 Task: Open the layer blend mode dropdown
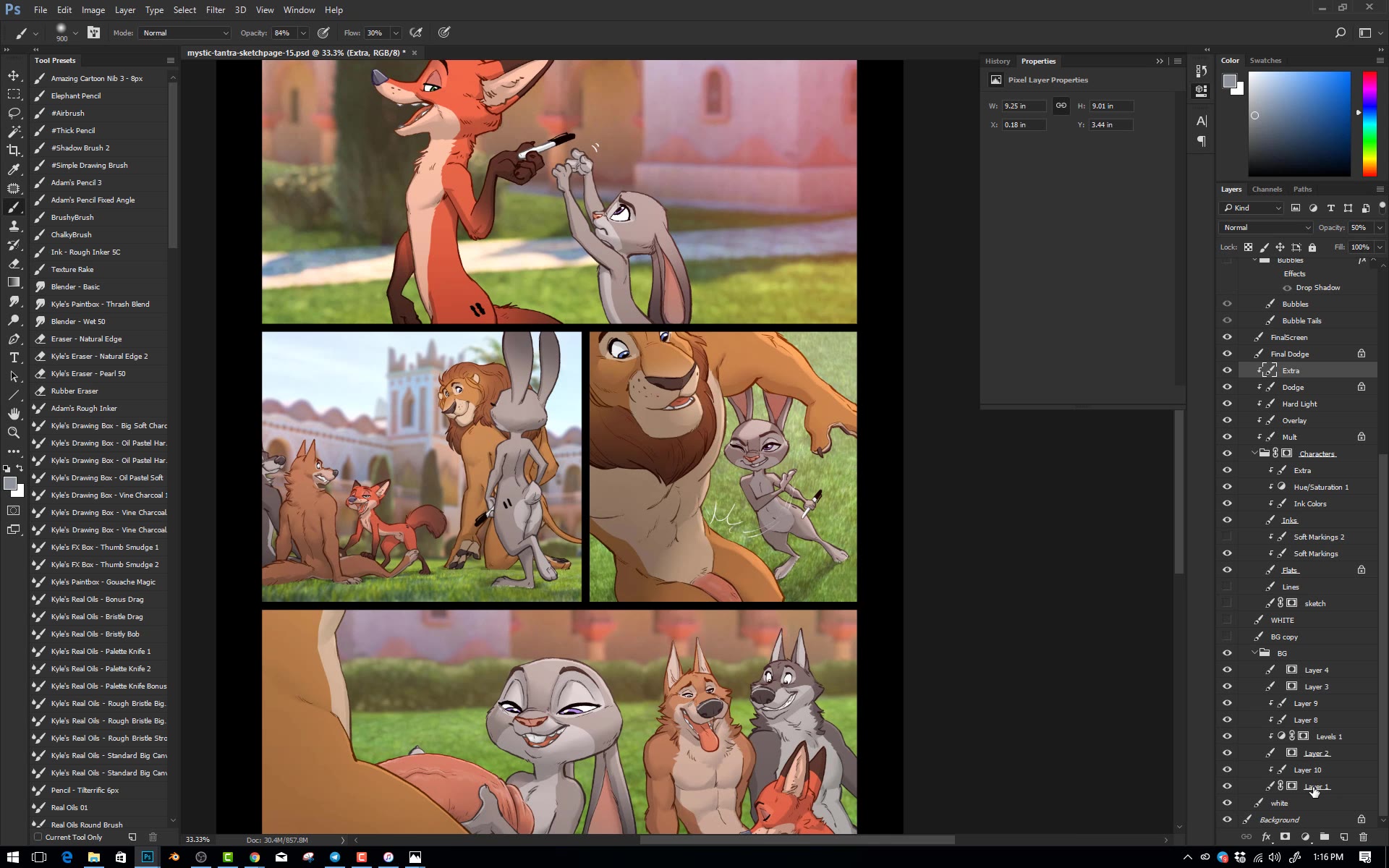click(x=1265, y=228)
